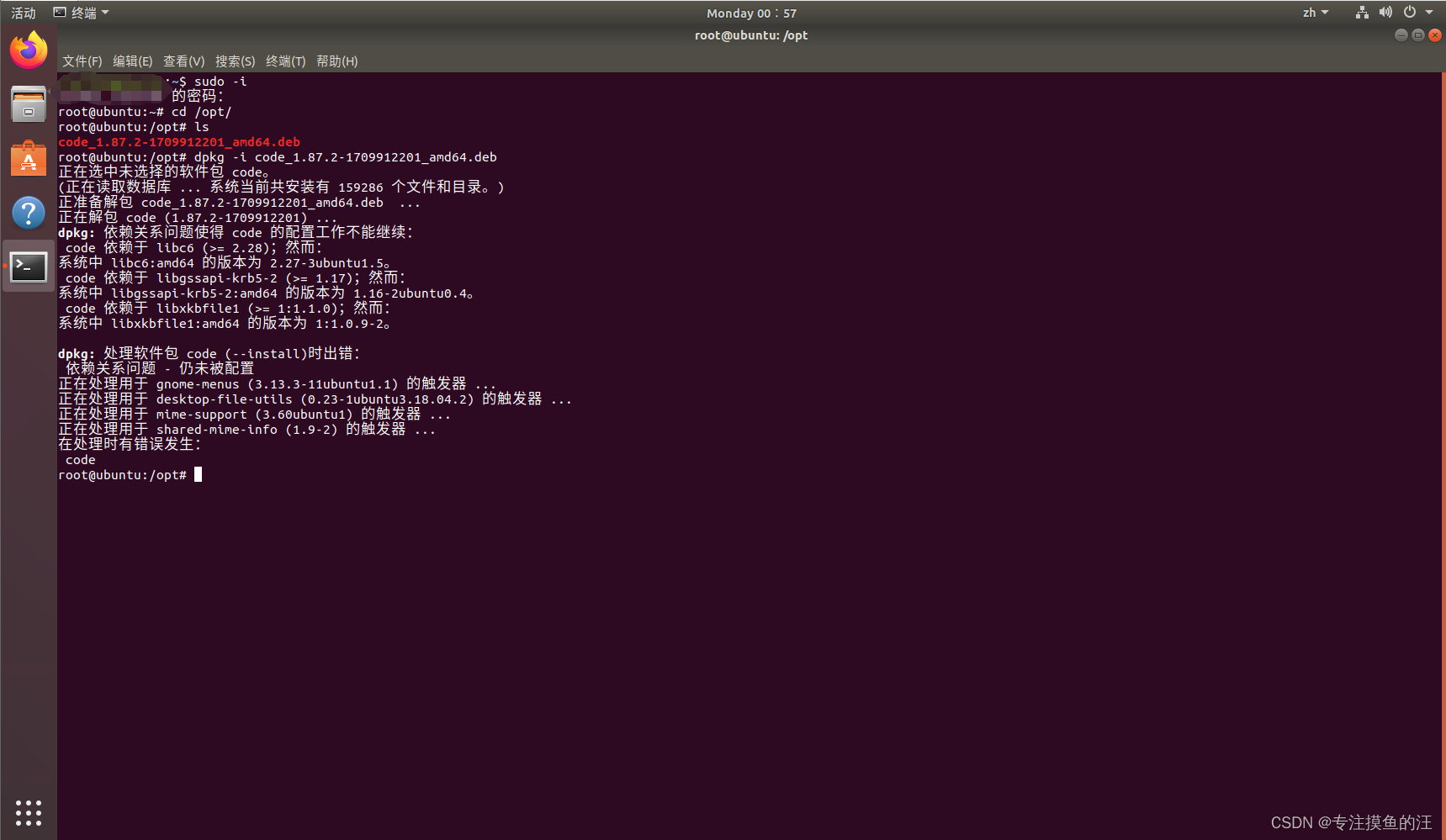
Task: Open the Help dock icon
Action: click(29, 213)
